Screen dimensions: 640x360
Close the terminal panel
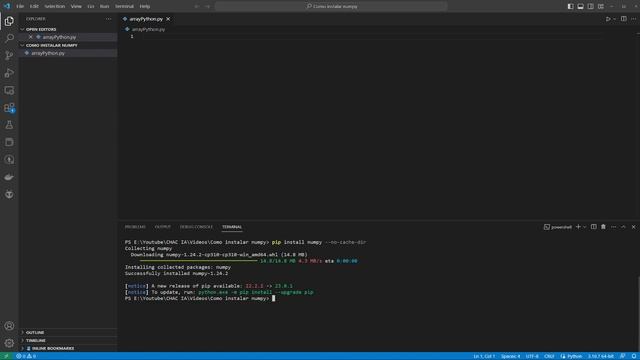coord(633,227)
